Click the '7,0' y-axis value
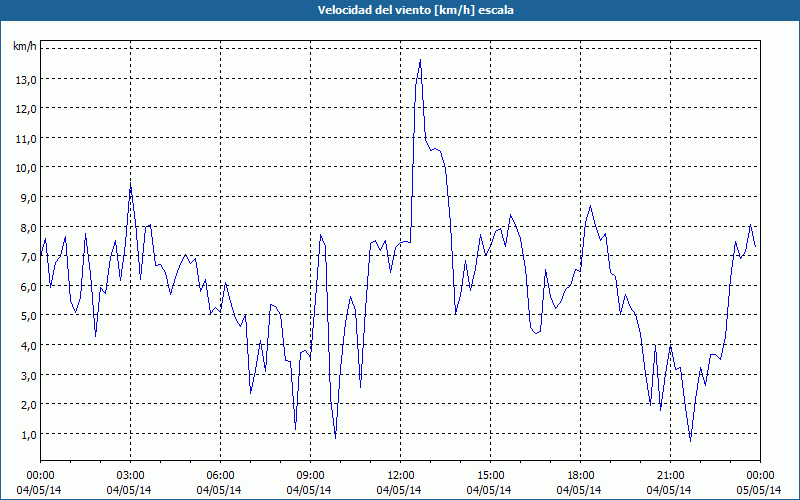The height and width of the screenshot is (500, 800). pyautogui.click(x=27, y=257)
